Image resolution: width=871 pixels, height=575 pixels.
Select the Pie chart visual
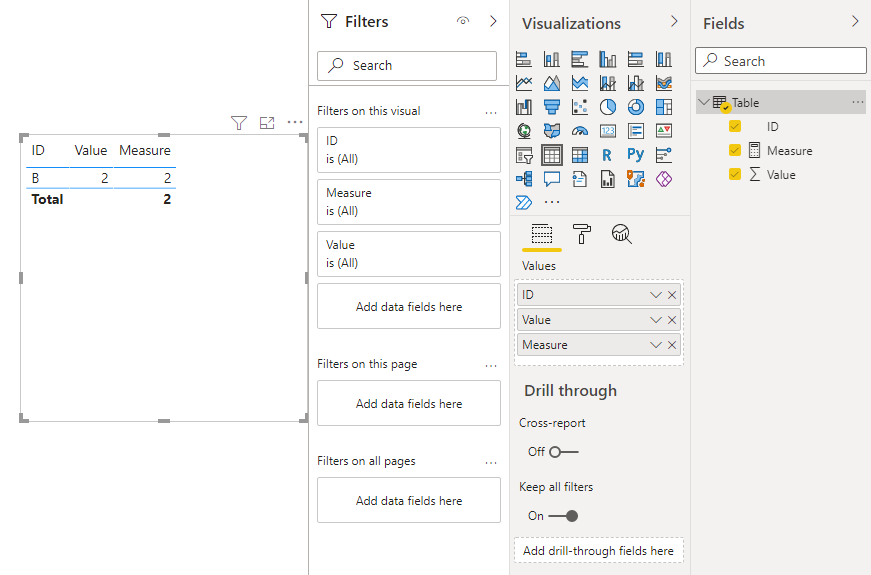(x=608, y=107)
